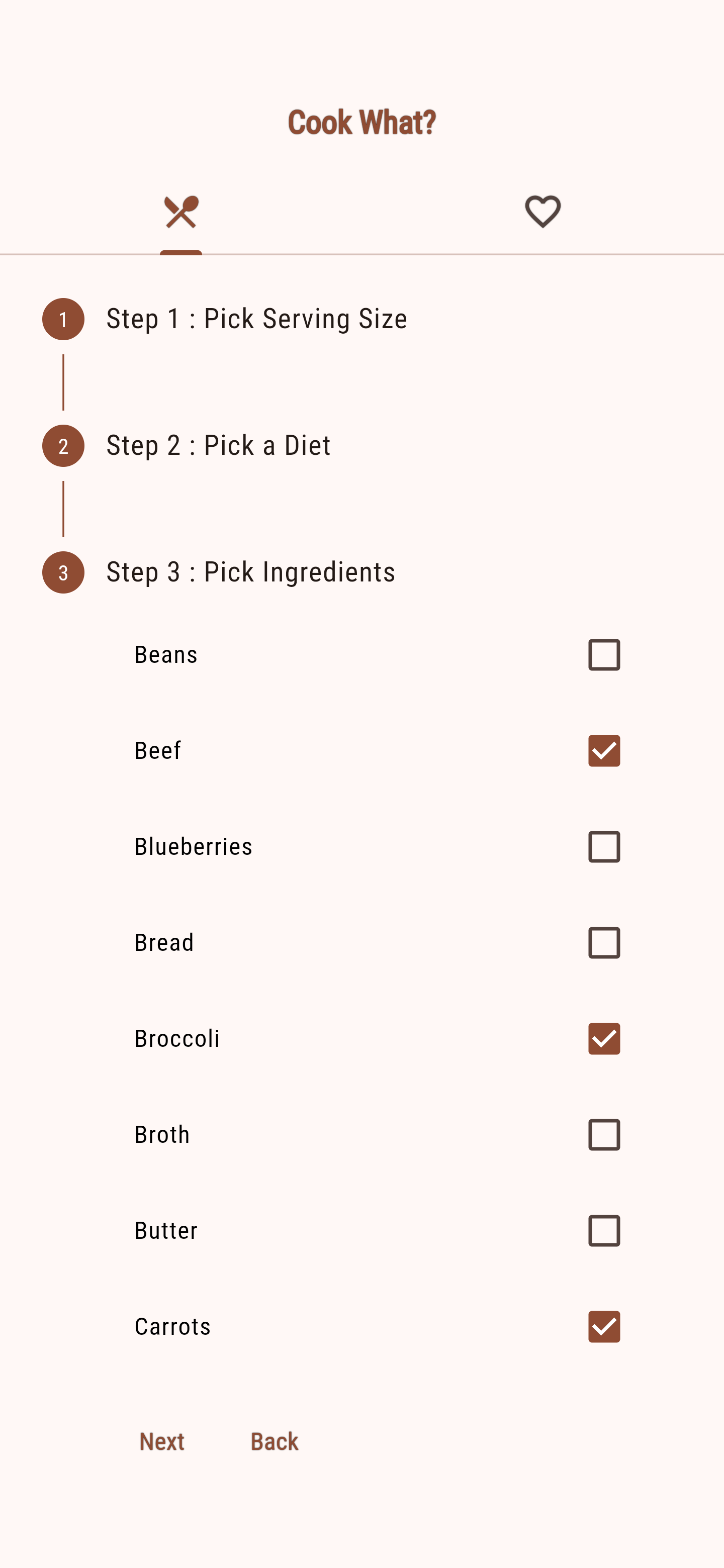Collapse Step 3 : Pick Ingredients header
724x1568 pixels.
coord(250,572)
